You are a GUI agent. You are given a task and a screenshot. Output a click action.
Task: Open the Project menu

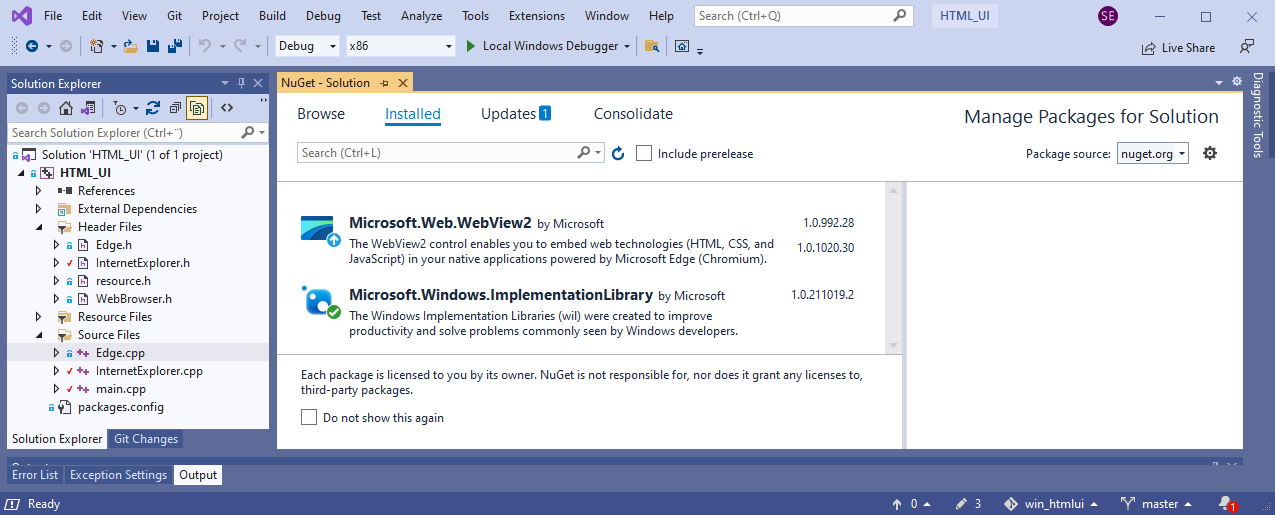pyautogui.click(x=220, y=16)
